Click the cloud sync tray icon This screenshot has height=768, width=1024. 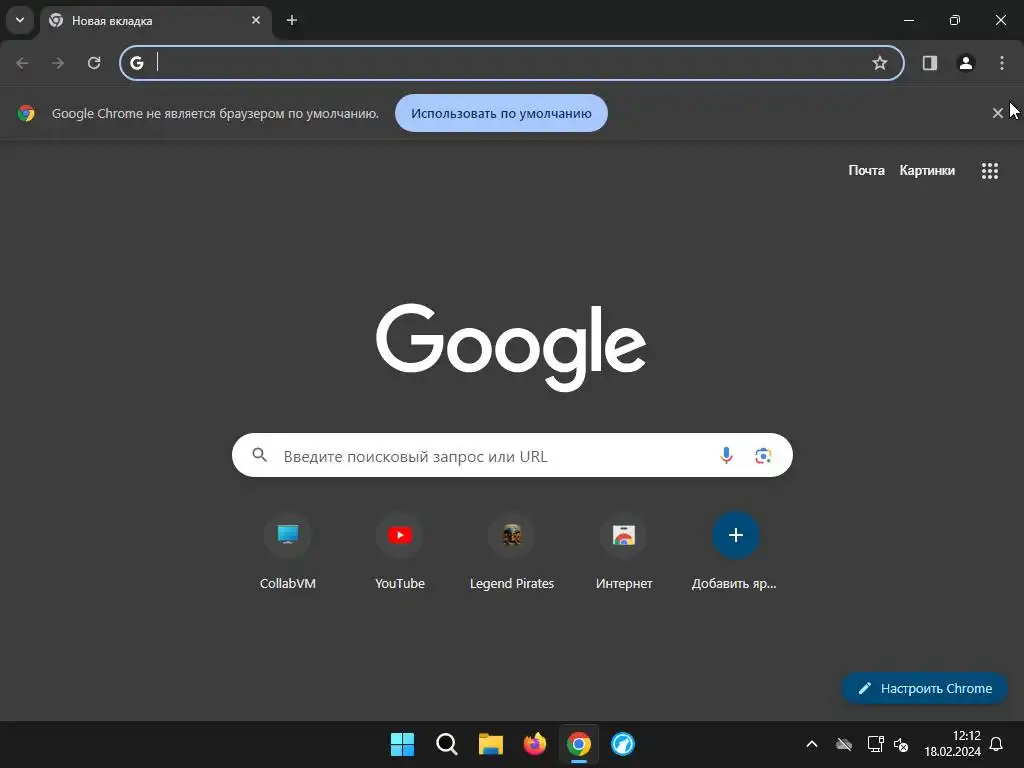(844, 744)
